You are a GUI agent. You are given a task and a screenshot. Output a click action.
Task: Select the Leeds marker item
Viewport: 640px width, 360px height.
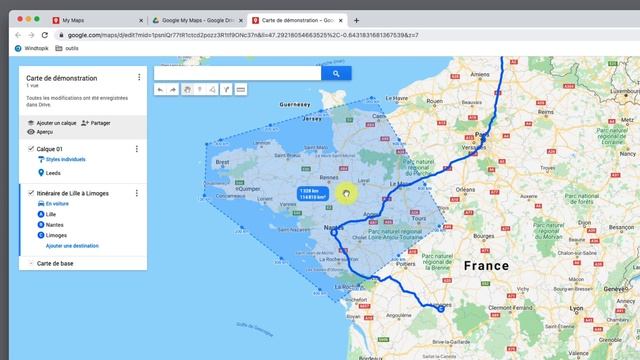pos(53,173)
